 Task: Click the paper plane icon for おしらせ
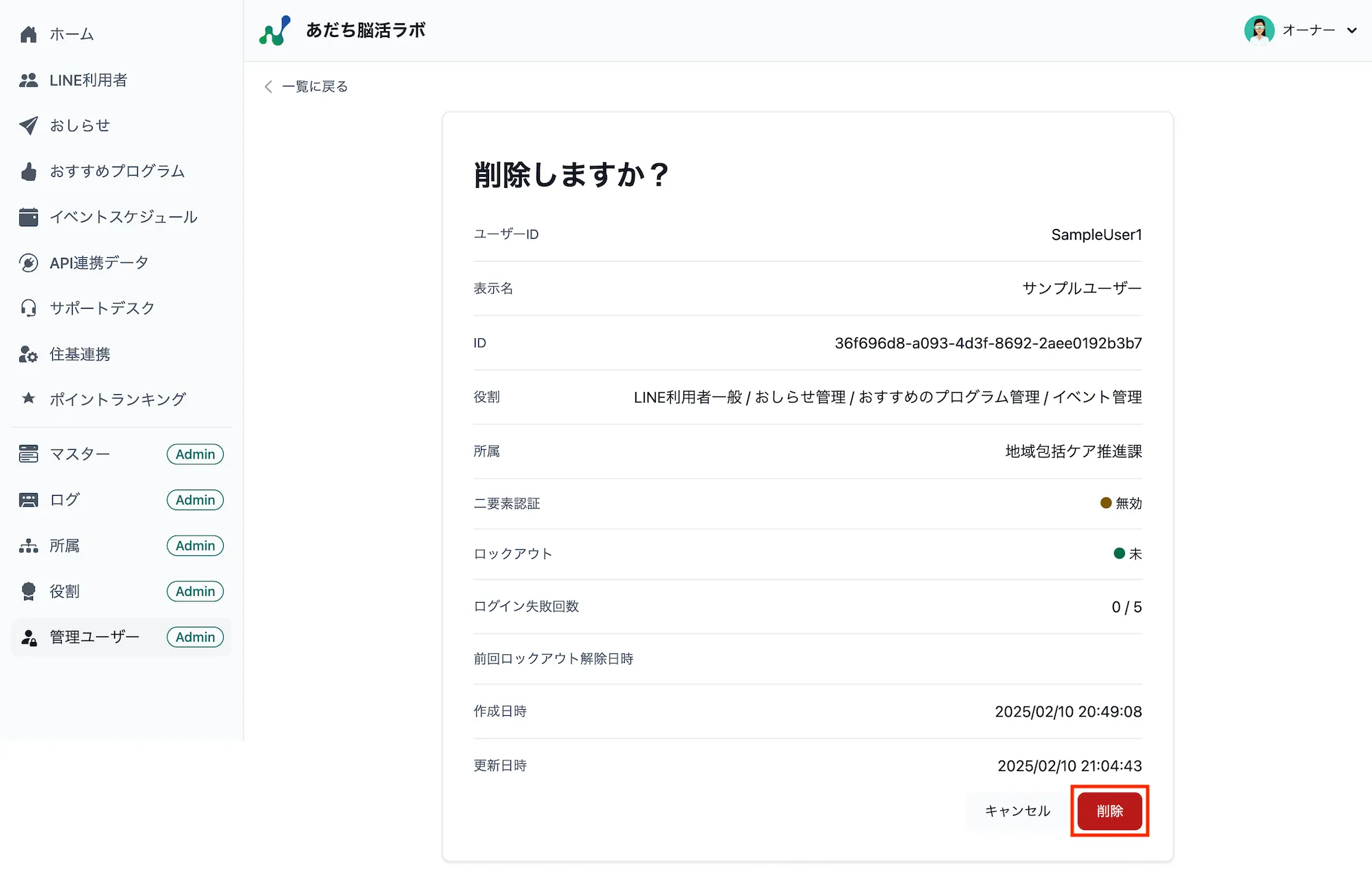[x=28, y=125]
